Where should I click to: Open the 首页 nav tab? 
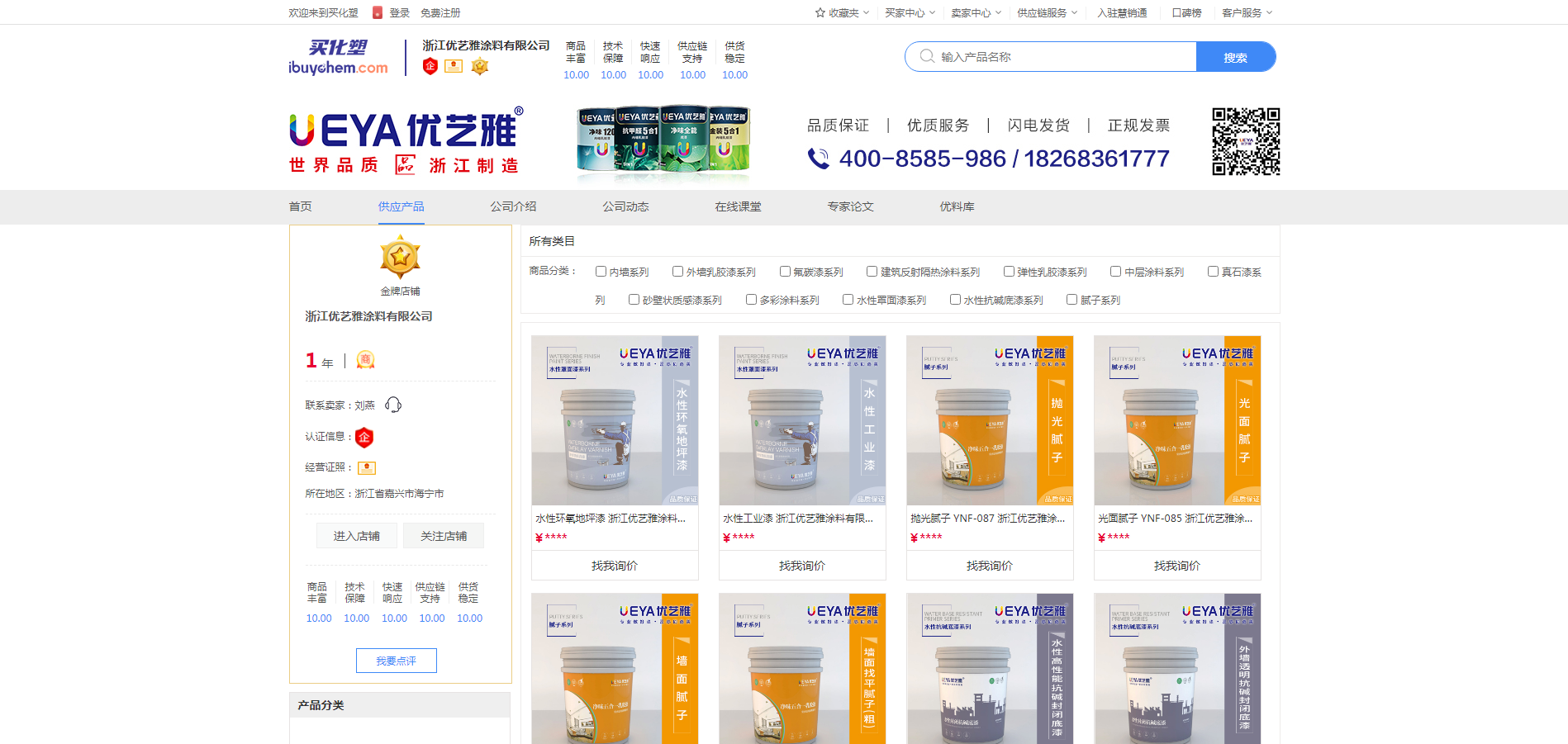coord(301,206)
